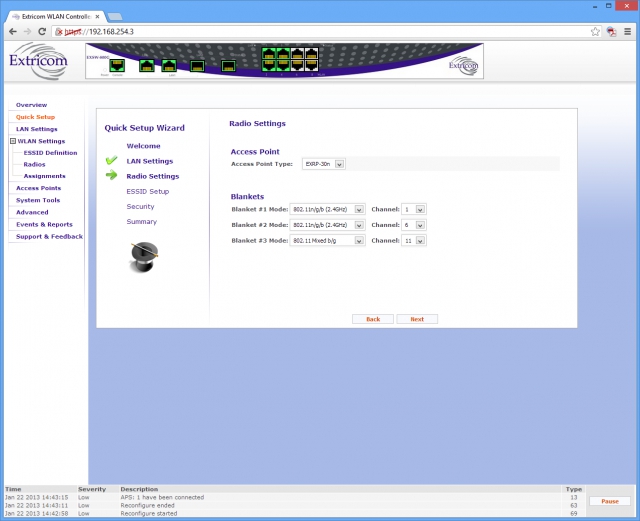Image resolution: width=640 pixels, height=521 pixels.
Task: Open Assignments in the sidebar
Action: [x=44, y=176]
